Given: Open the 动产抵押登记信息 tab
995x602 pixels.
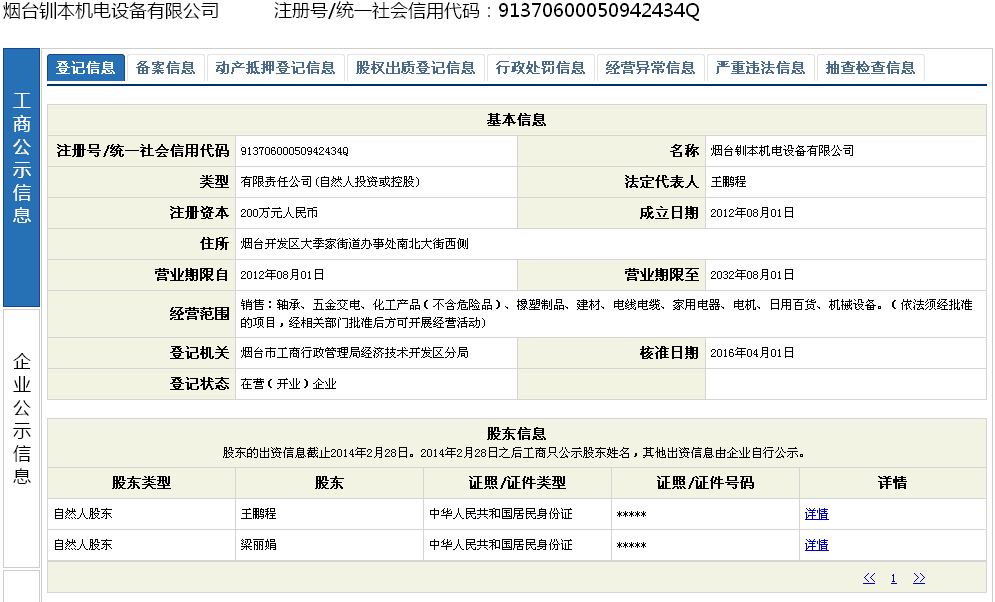Looking at the screenshot, I should click(x=276, y=68).
